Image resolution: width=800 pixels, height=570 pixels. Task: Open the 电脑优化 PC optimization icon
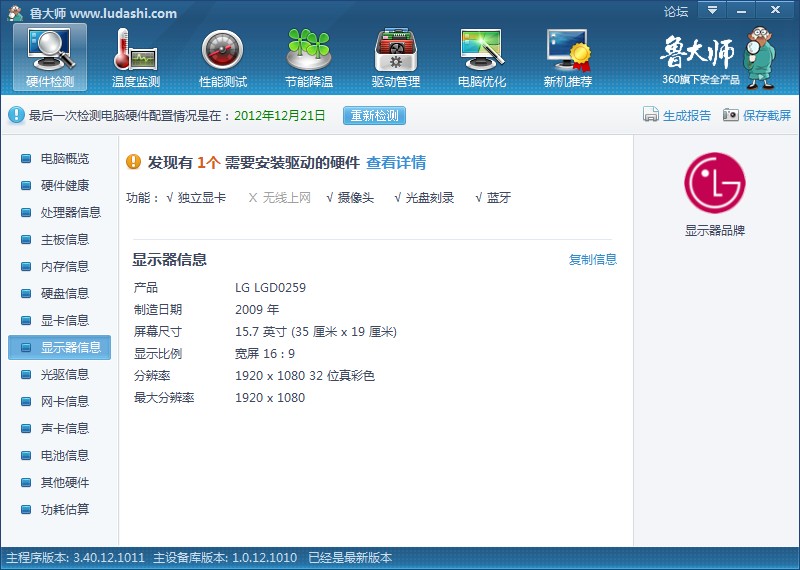click(481, 49)
